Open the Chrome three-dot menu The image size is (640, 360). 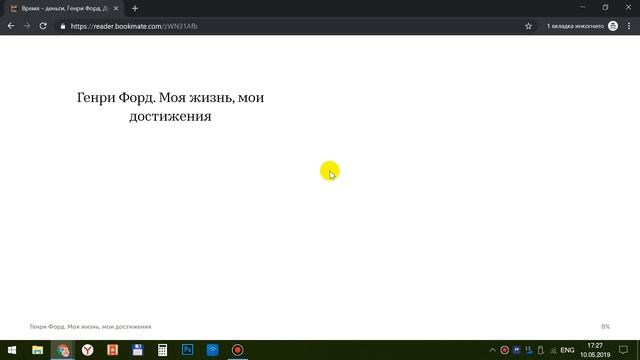[x=629, y=26]
